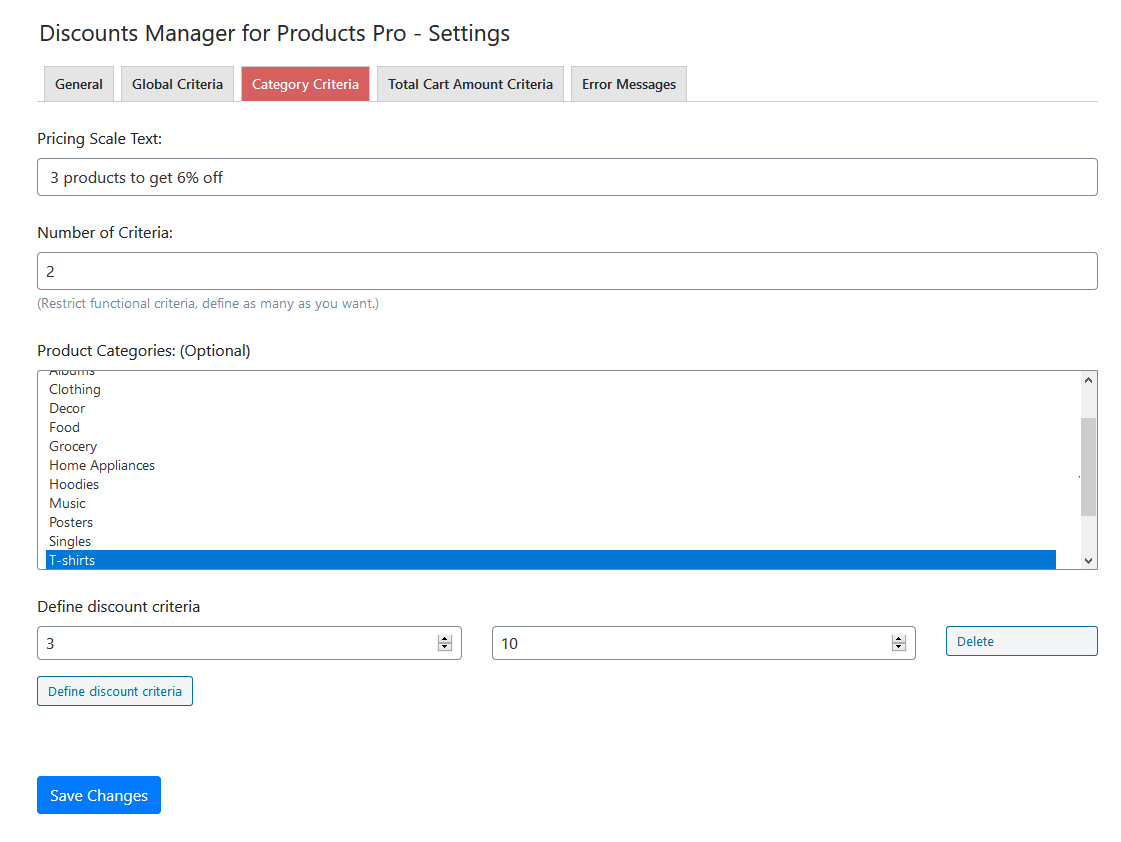Switch to Global Criteria tab

tap(177, 84)
